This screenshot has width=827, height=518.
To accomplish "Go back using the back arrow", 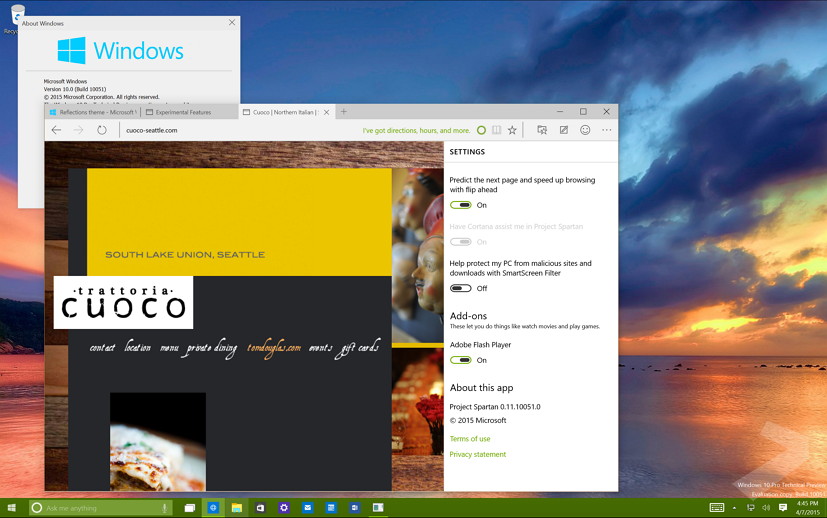I will point(57,130).
